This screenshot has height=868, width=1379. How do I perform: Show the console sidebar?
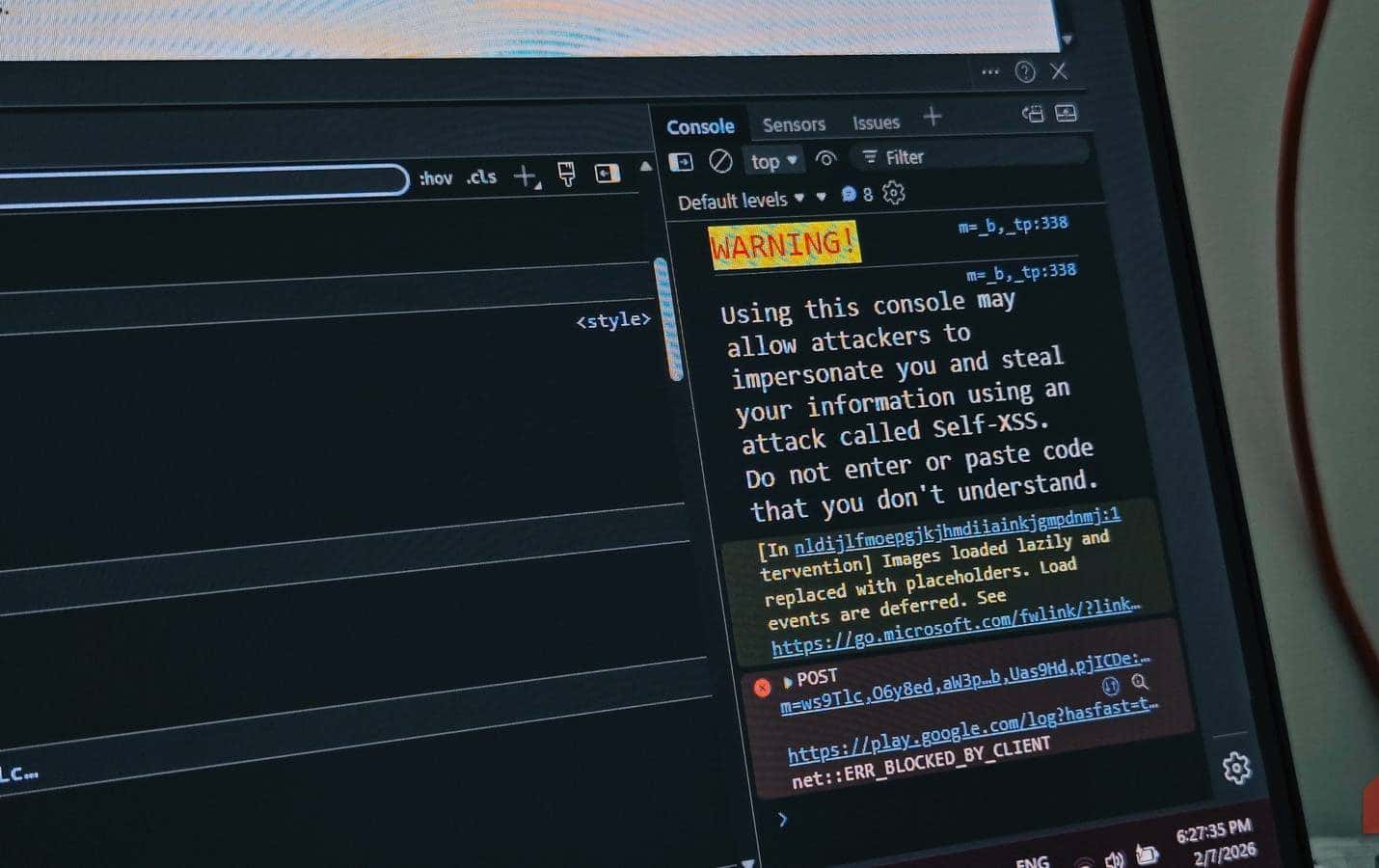681,162
